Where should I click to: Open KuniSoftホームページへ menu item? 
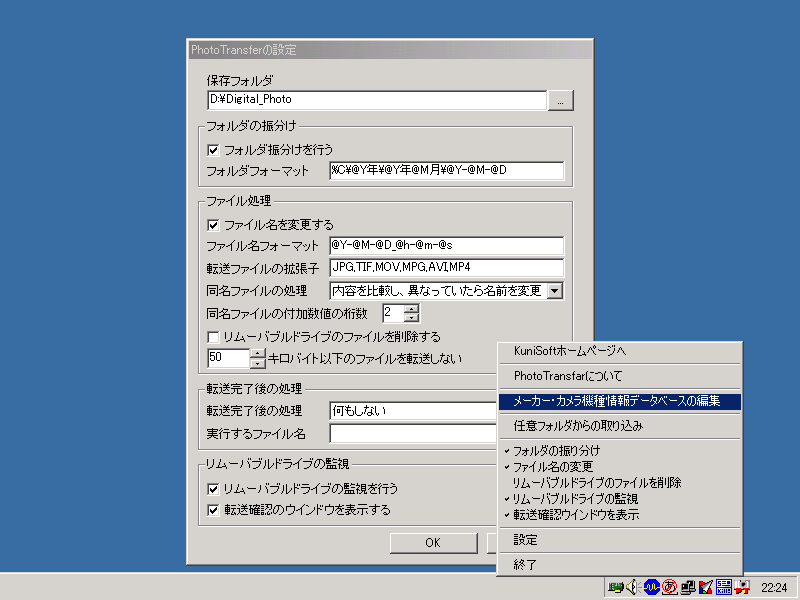point(620,351)
